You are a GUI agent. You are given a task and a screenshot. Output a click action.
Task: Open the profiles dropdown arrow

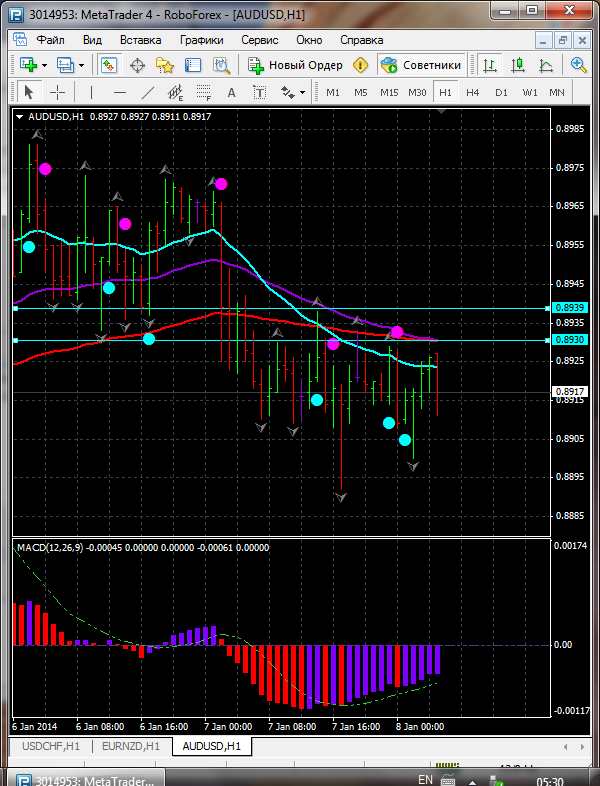pyautogui.click(x=82, y=65)
